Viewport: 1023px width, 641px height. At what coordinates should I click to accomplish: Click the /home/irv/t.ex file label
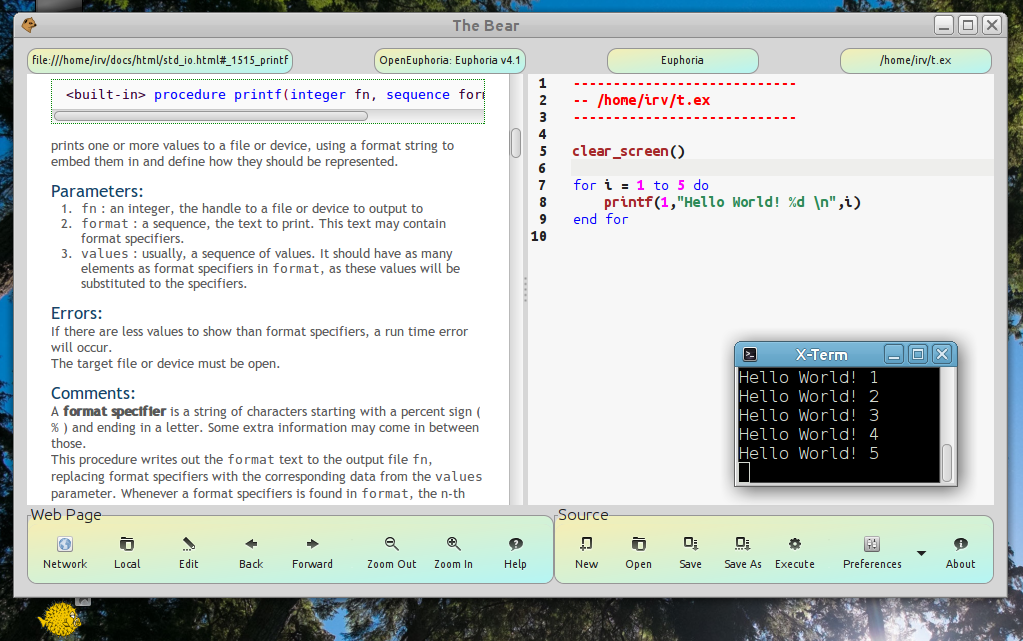pos(915,60)
